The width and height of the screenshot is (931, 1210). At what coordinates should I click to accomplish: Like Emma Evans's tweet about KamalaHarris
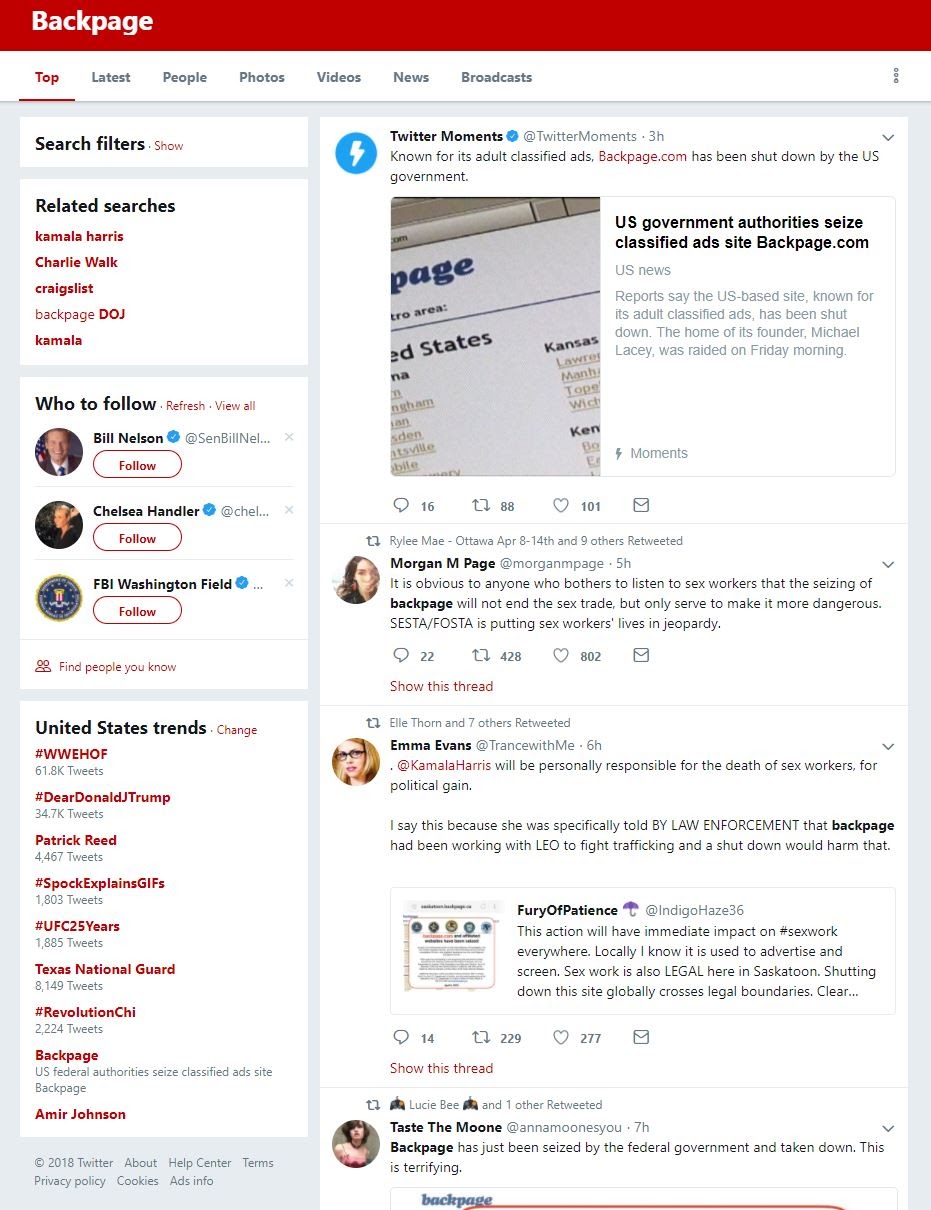pyautogui.click(x=561, y=1037)
